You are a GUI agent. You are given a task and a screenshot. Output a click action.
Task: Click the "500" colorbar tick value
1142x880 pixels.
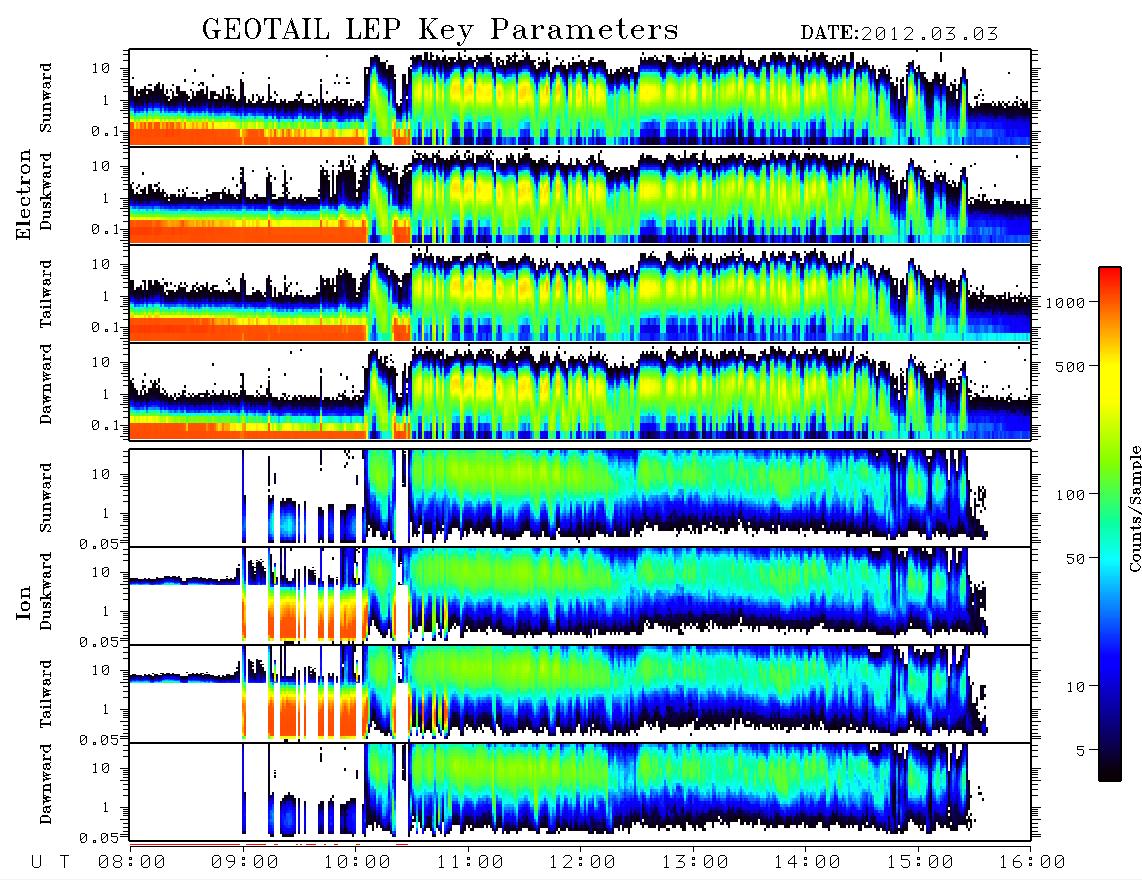click(x=1070, y=366)
